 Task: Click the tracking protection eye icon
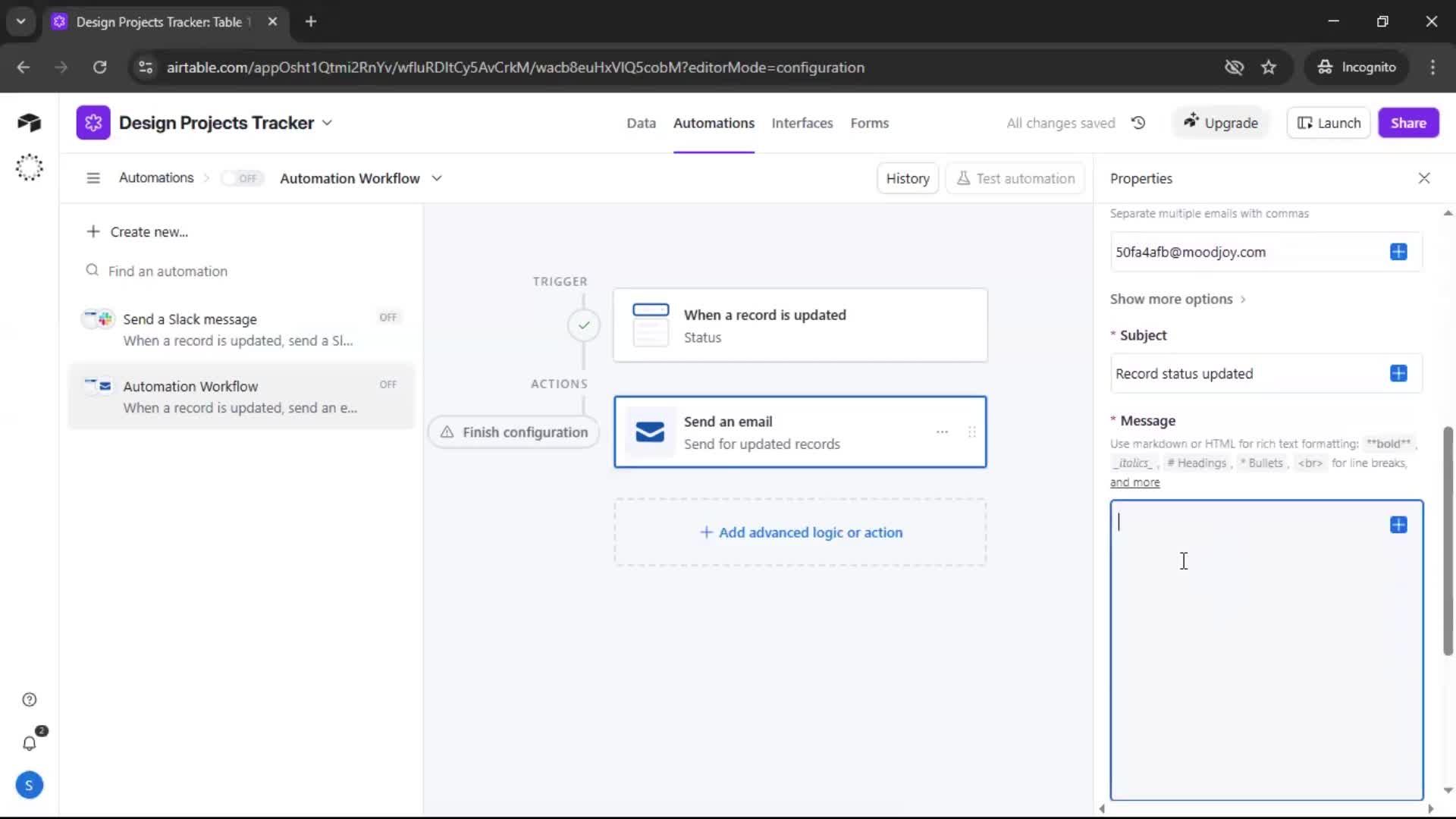(x=1234, y=67)
